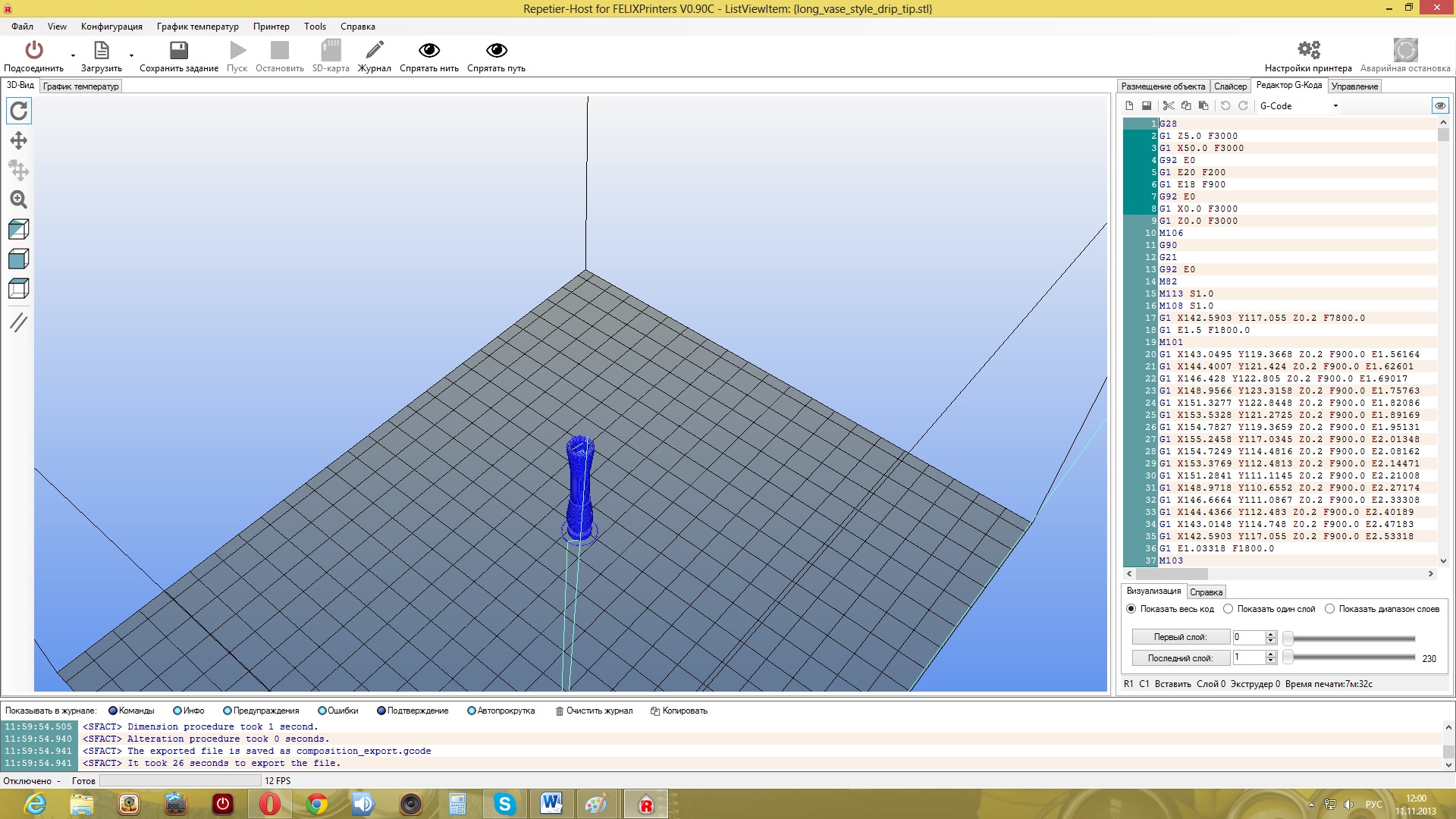This screenshot has width=1456, height=819.
Task: Click the undo arrow icon
Action: coord(1225,106)
